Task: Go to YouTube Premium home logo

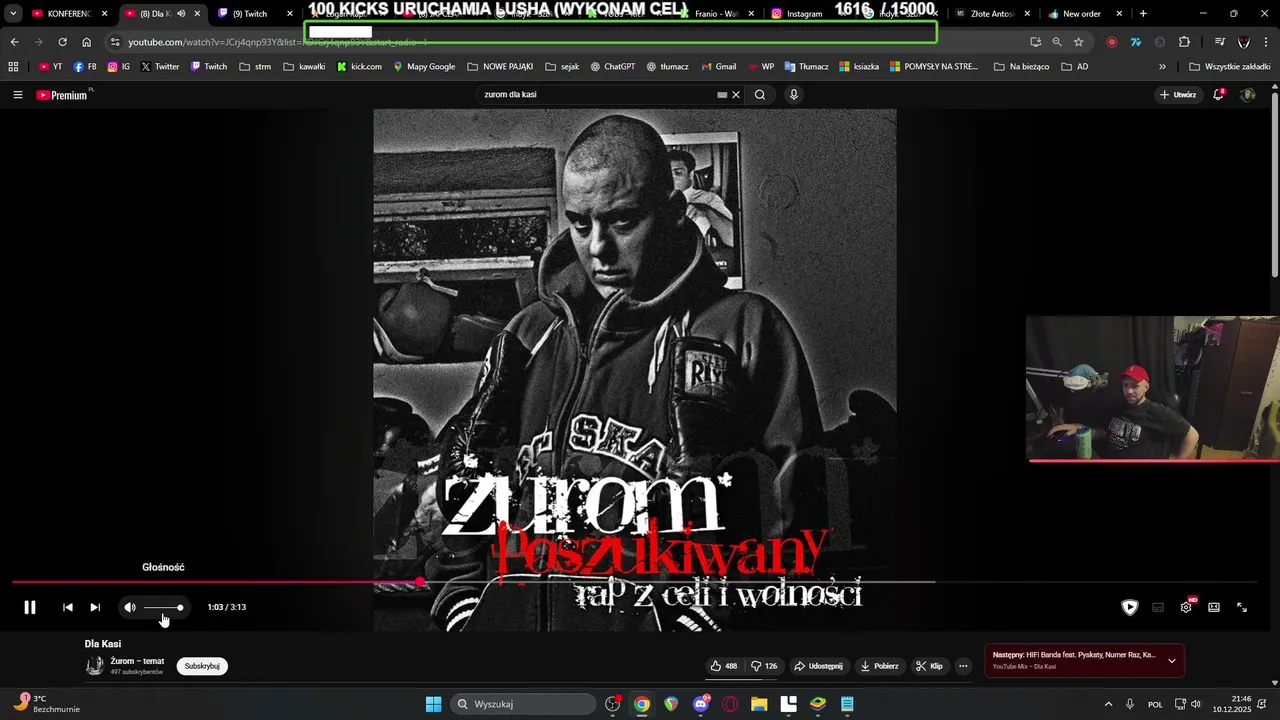Action: click(64, 95)
